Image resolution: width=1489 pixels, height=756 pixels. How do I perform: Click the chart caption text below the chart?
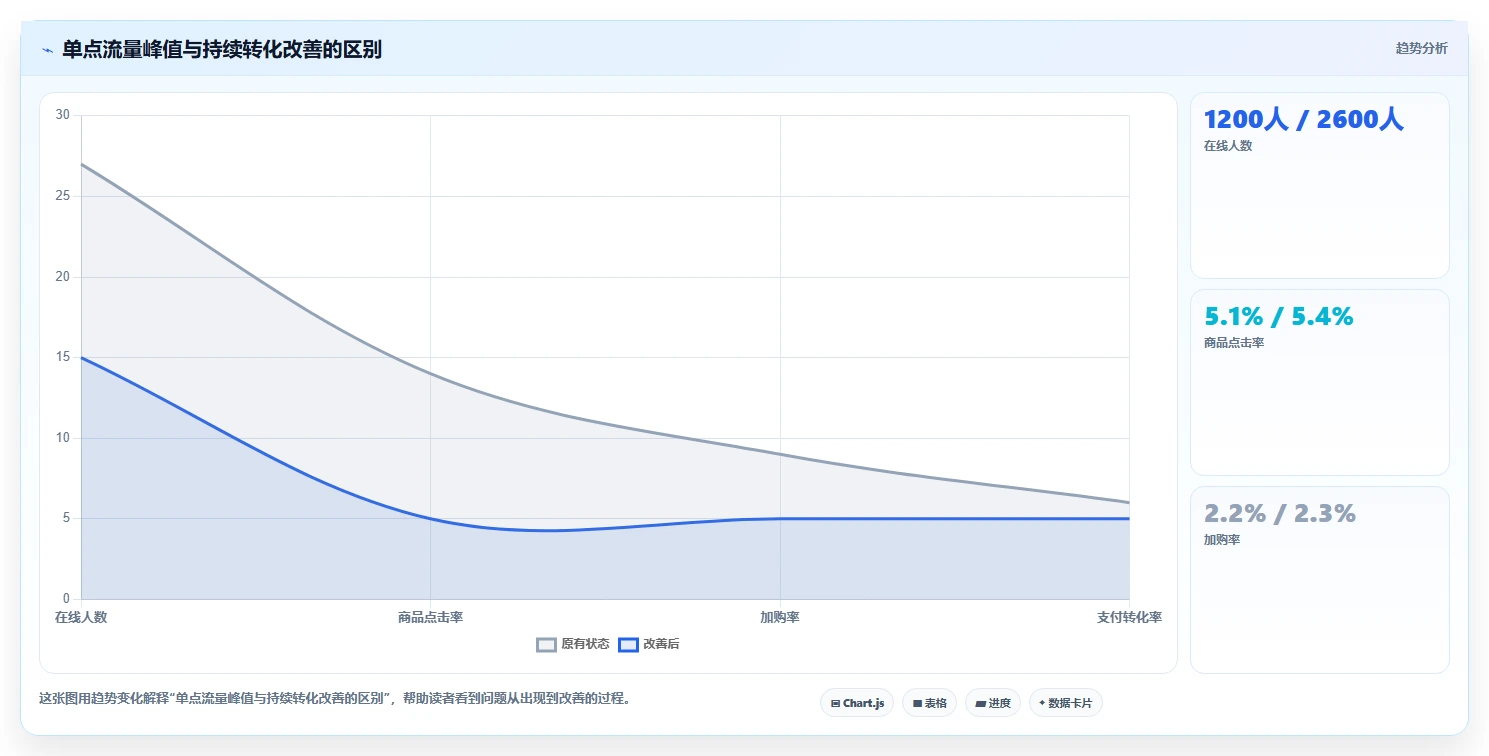click(336, 698)
